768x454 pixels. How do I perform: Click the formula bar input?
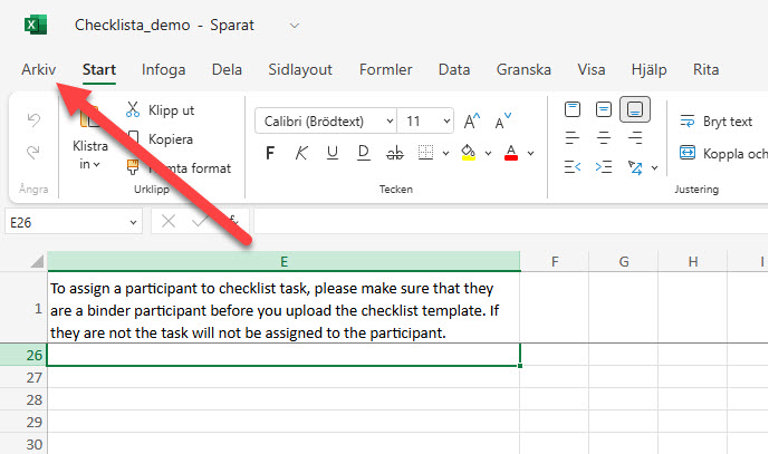[511, 221]
